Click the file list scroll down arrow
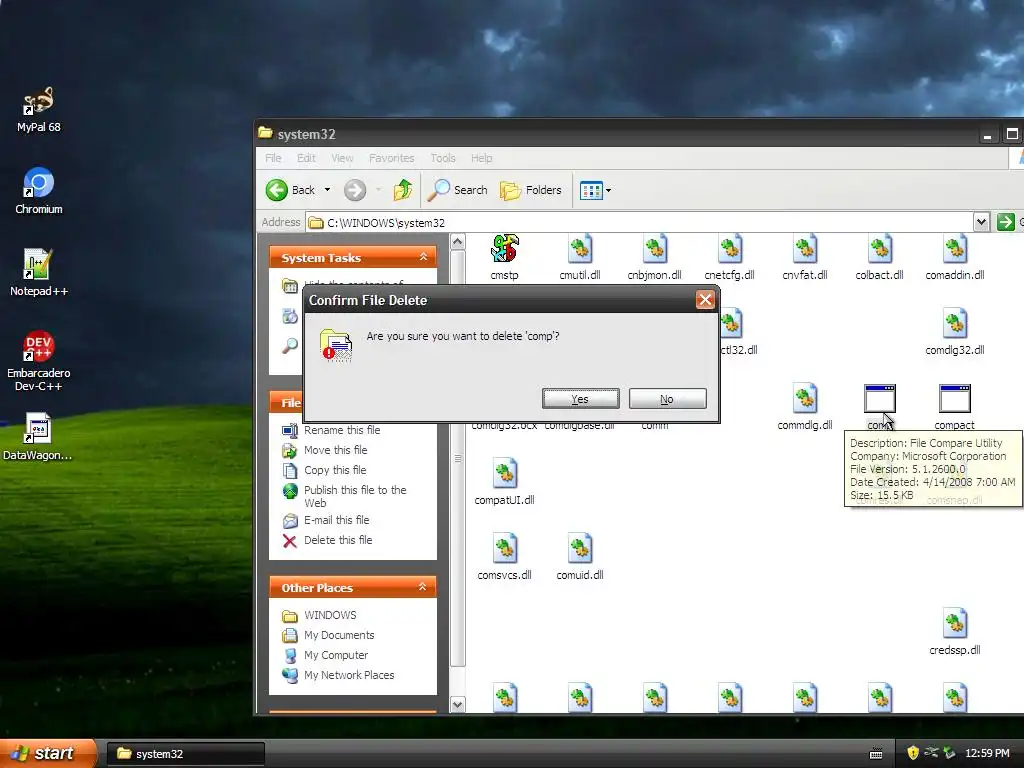The height and width of the screenshot is (768, 1024). pos(458,704)
